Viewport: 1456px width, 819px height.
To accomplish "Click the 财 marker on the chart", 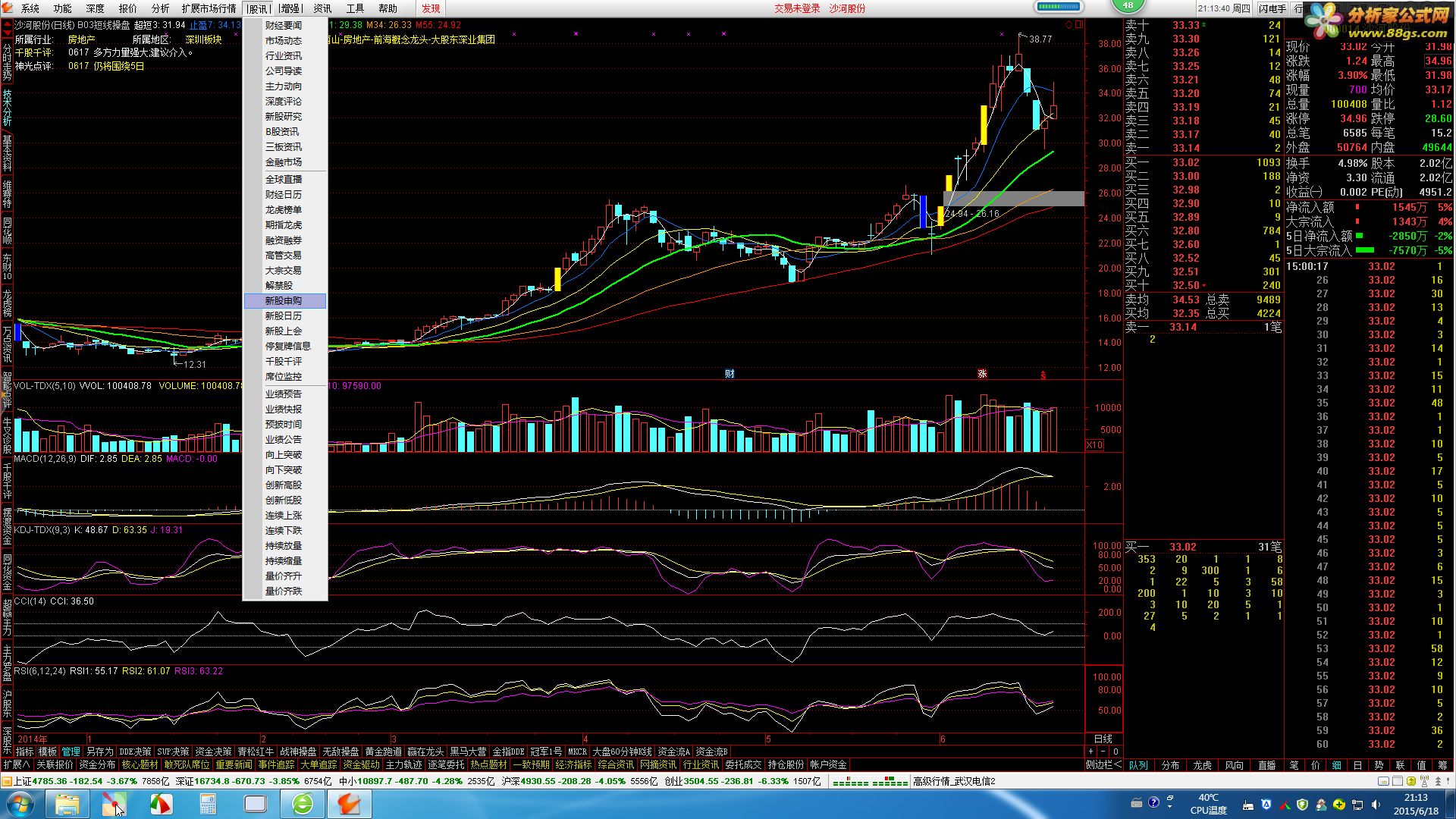I will pos(730,374).
